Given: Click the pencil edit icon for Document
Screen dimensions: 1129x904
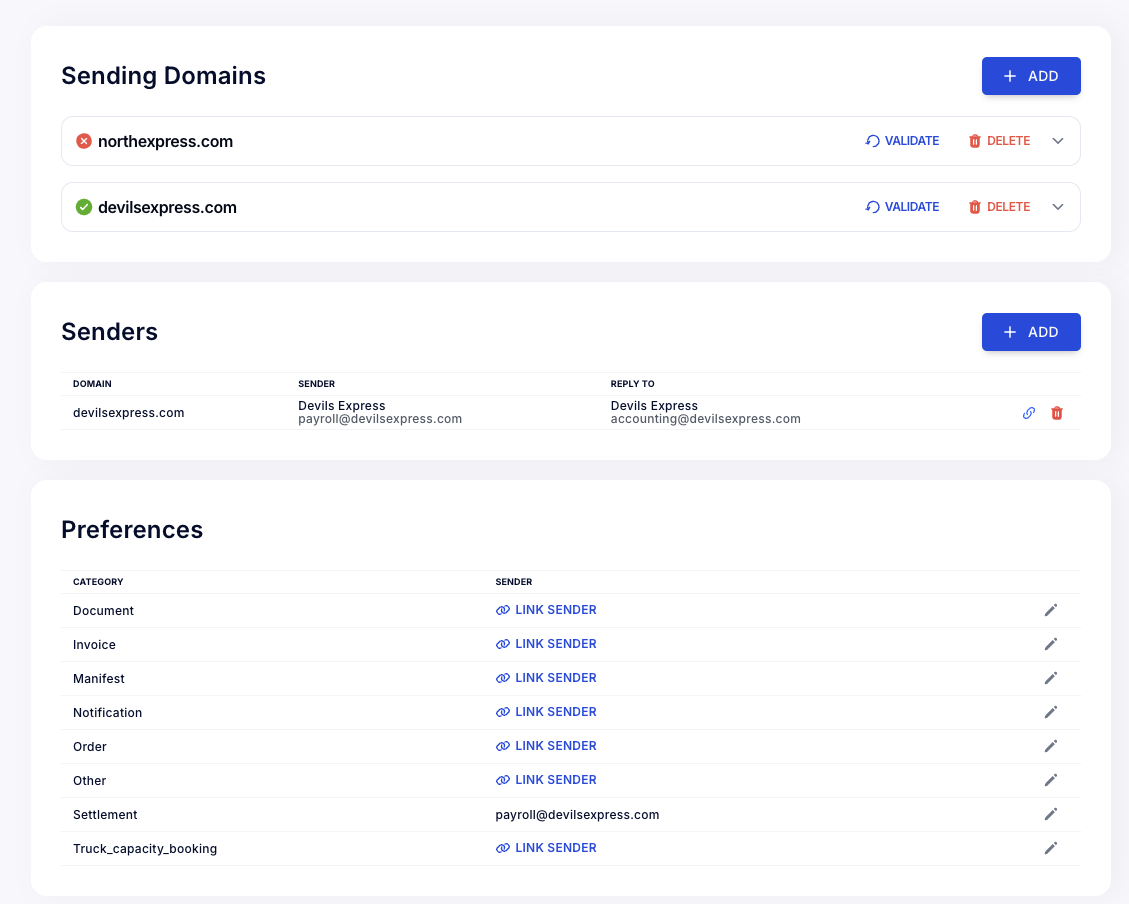Looking at the screenshot, I should [x=1050, y=610].
